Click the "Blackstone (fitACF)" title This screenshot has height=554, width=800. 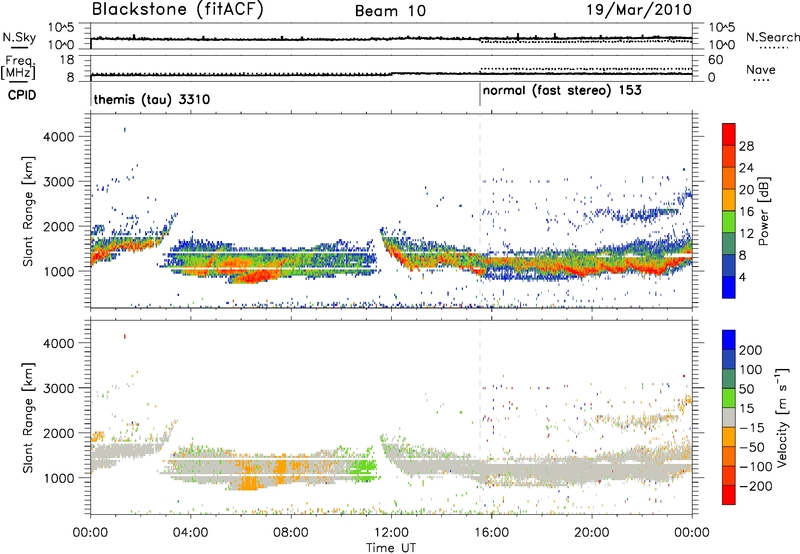pyautogui.click(x=178, y=10)
